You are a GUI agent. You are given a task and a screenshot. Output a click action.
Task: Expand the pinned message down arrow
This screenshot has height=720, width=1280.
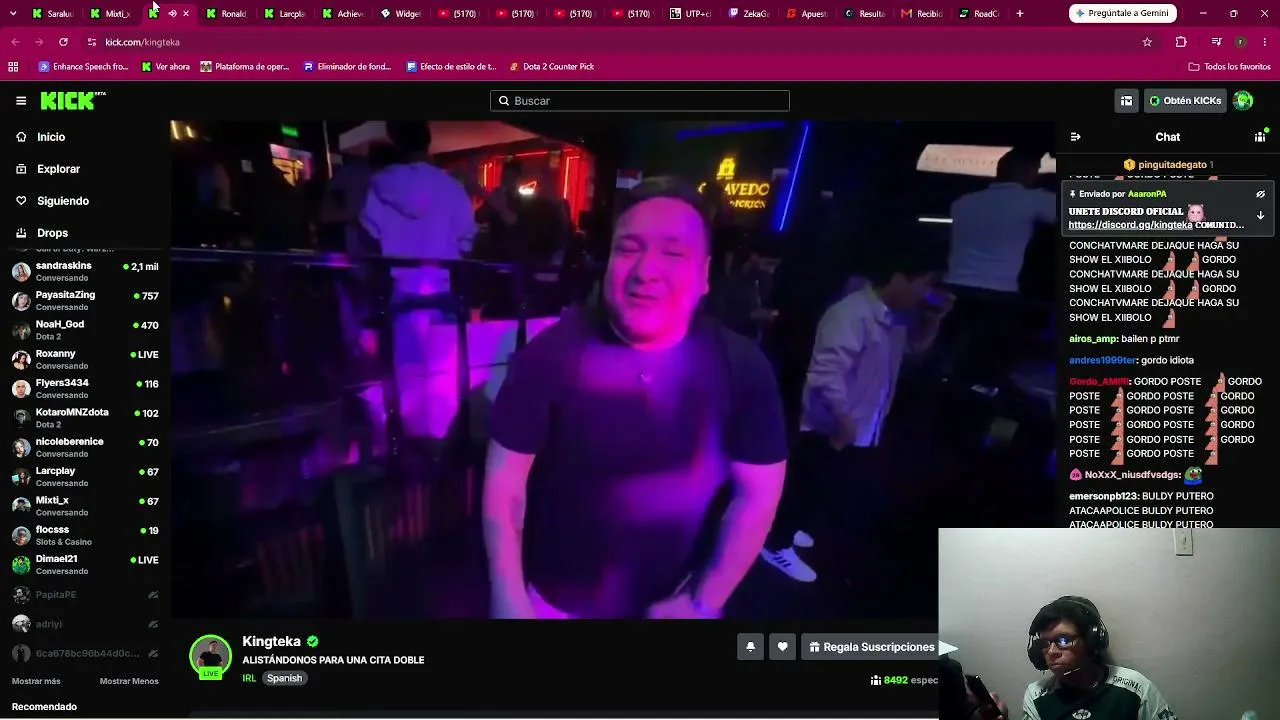pos(1260,215)
